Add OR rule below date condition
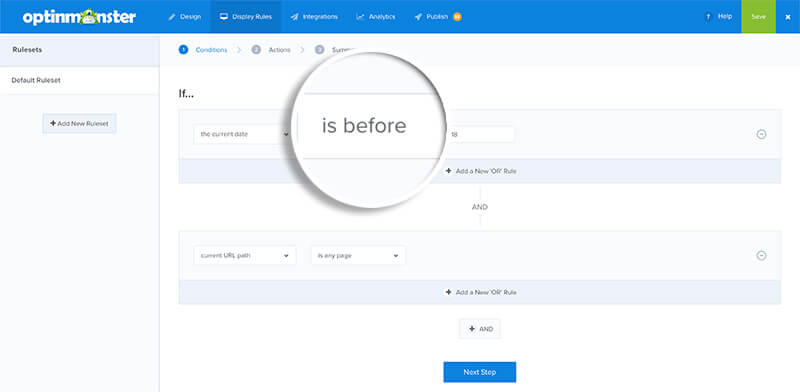800x392 pixels. (480, 171)
